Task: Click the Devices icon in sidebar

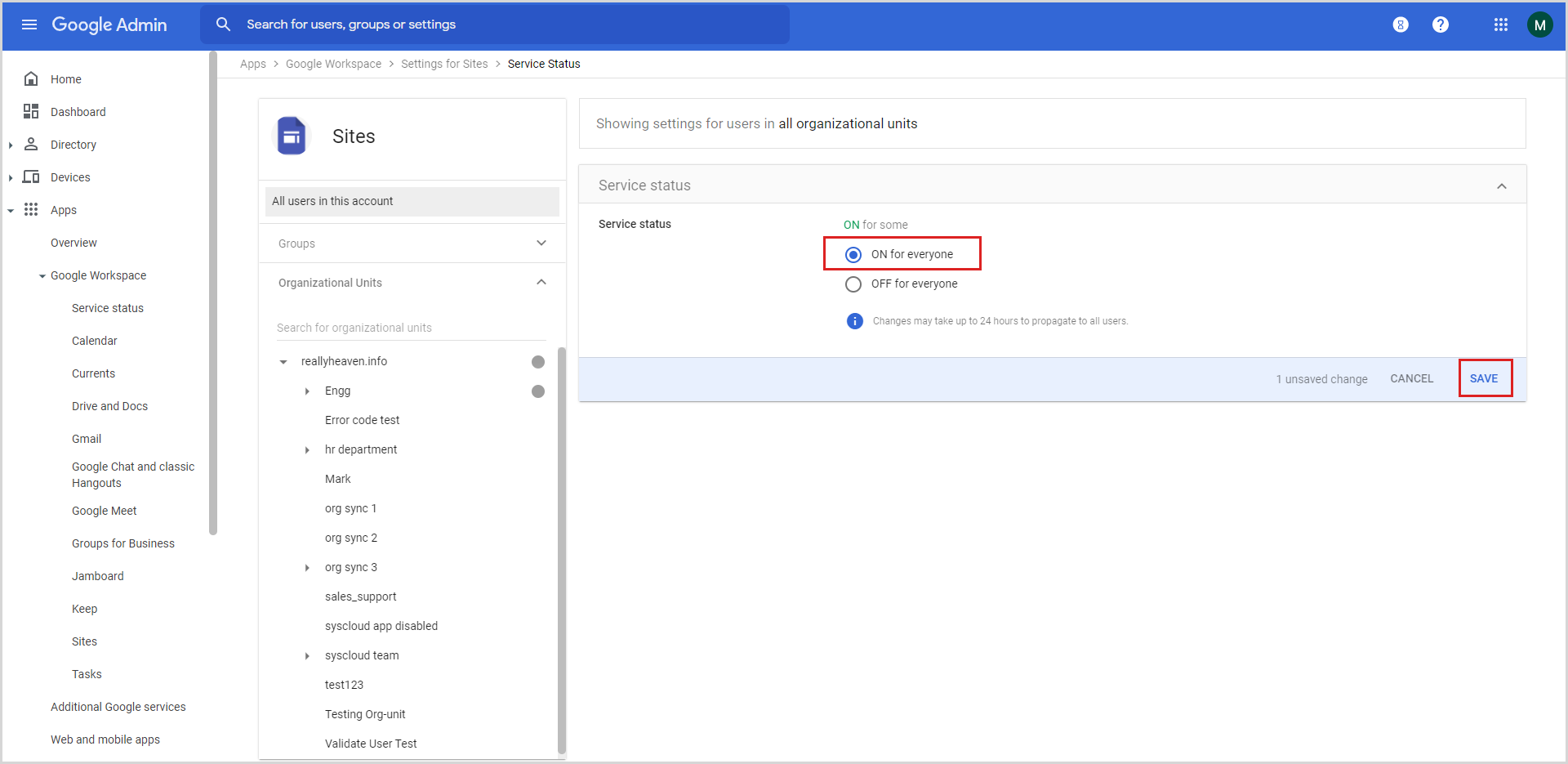Action: tap(31, 176)
